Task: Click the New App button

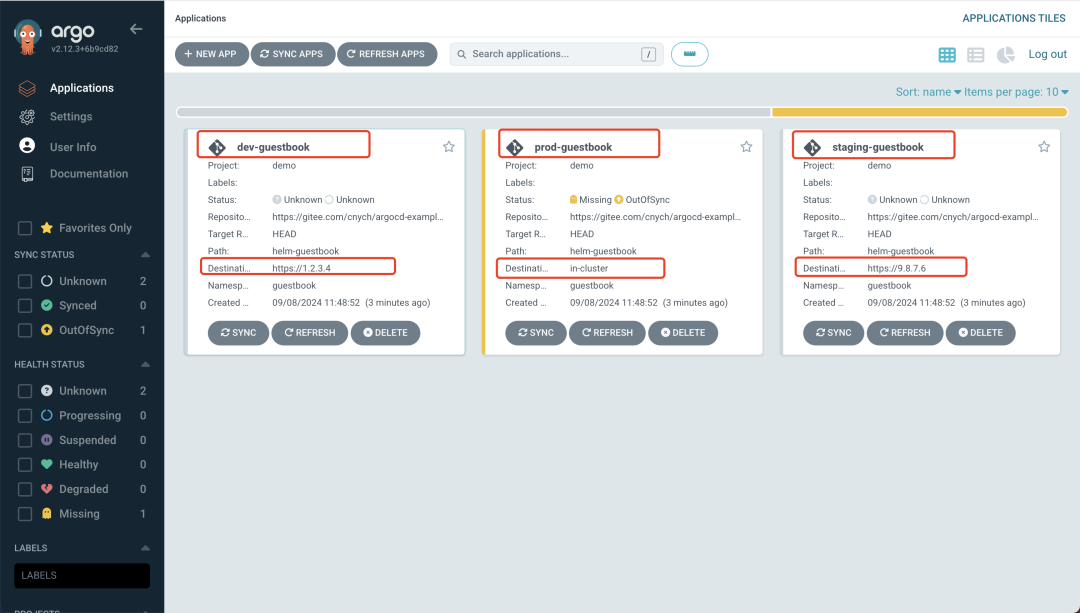Action: pyautogui.click(x=211, y=54)
